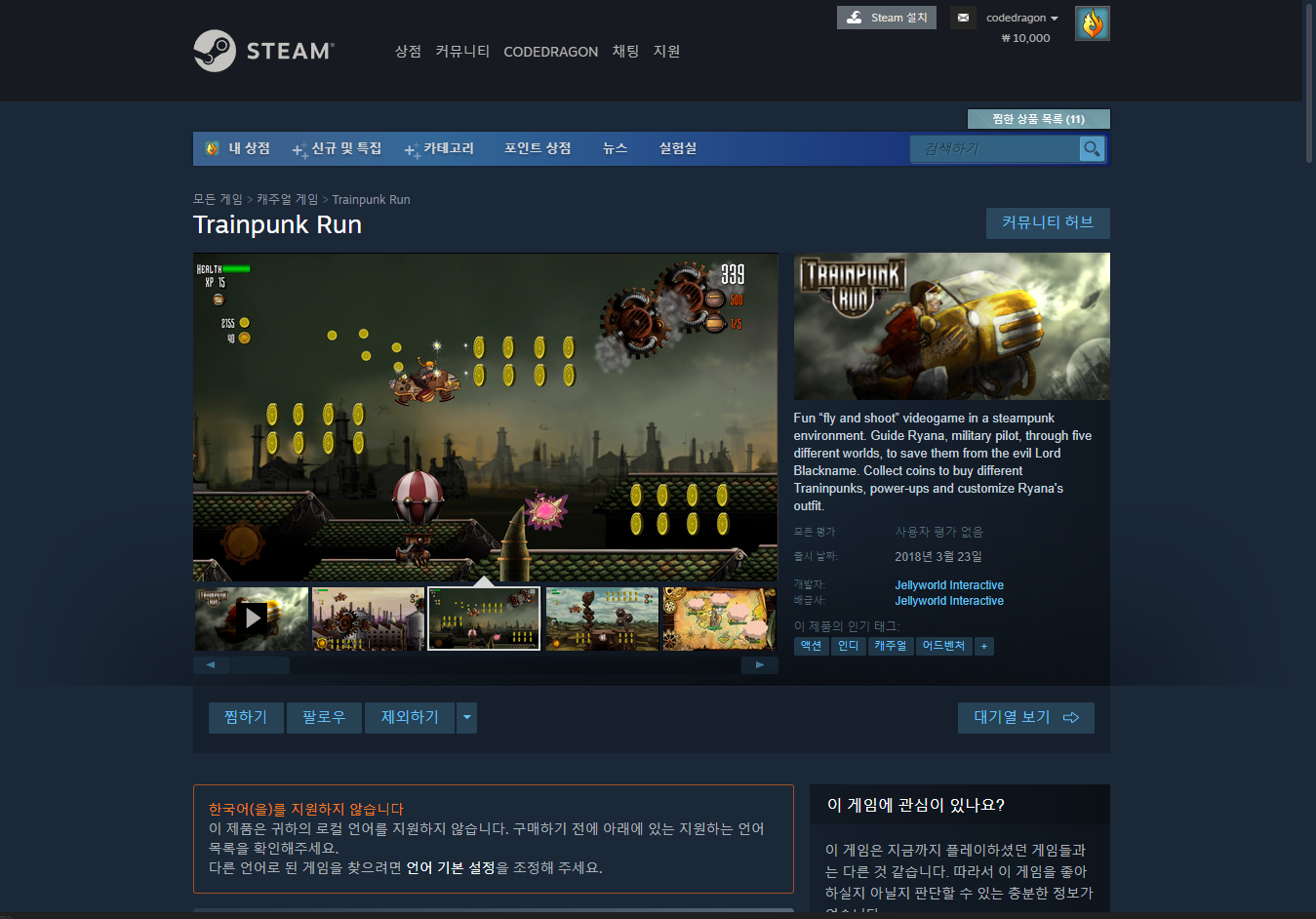
Task: Expand the 신규 및 특집 menu
Action: tap(337, 148)
